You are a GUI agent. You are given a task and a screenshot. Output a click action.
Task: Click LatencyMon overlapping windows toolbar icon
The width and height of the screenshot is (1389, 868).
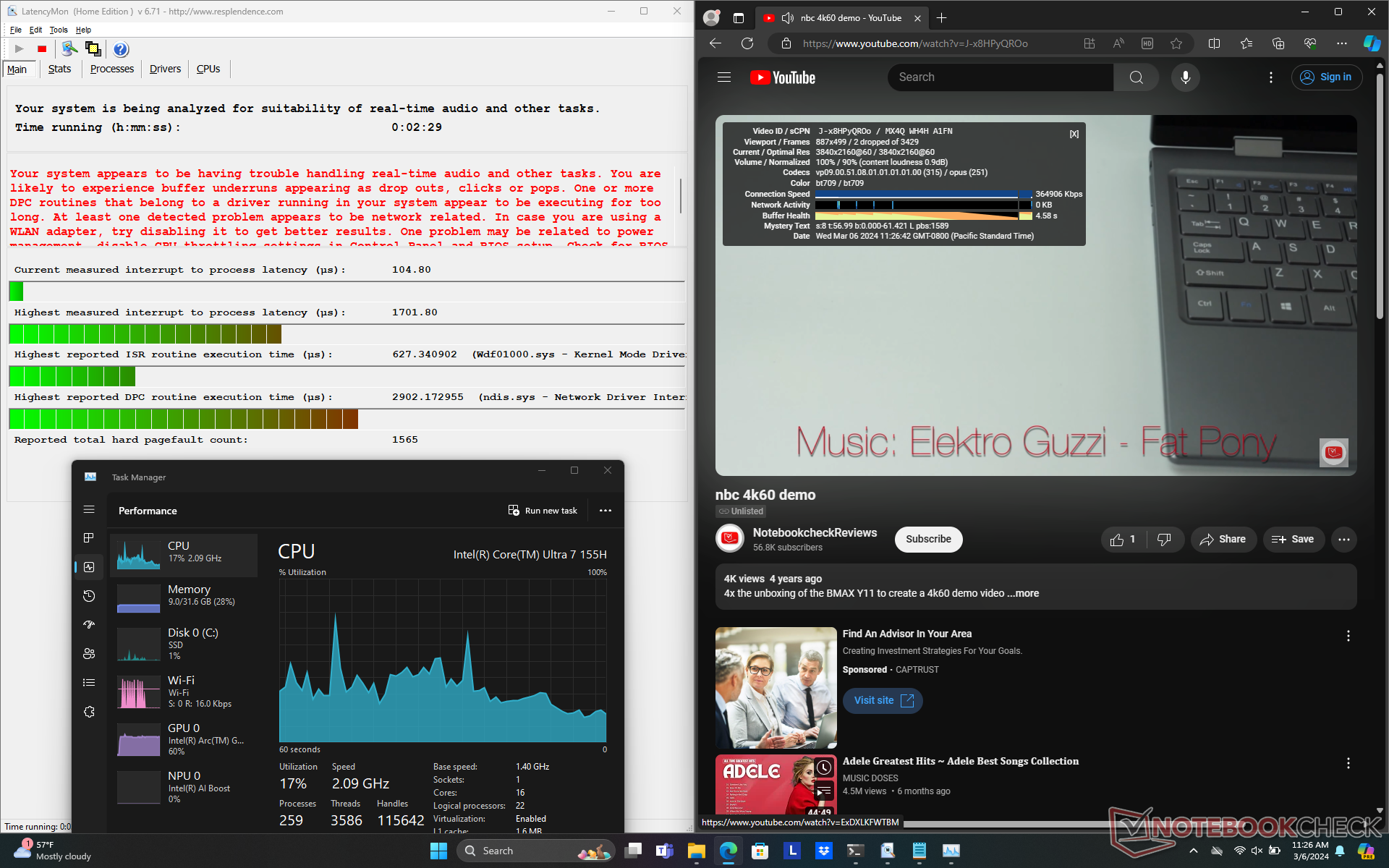coord(93,48)
